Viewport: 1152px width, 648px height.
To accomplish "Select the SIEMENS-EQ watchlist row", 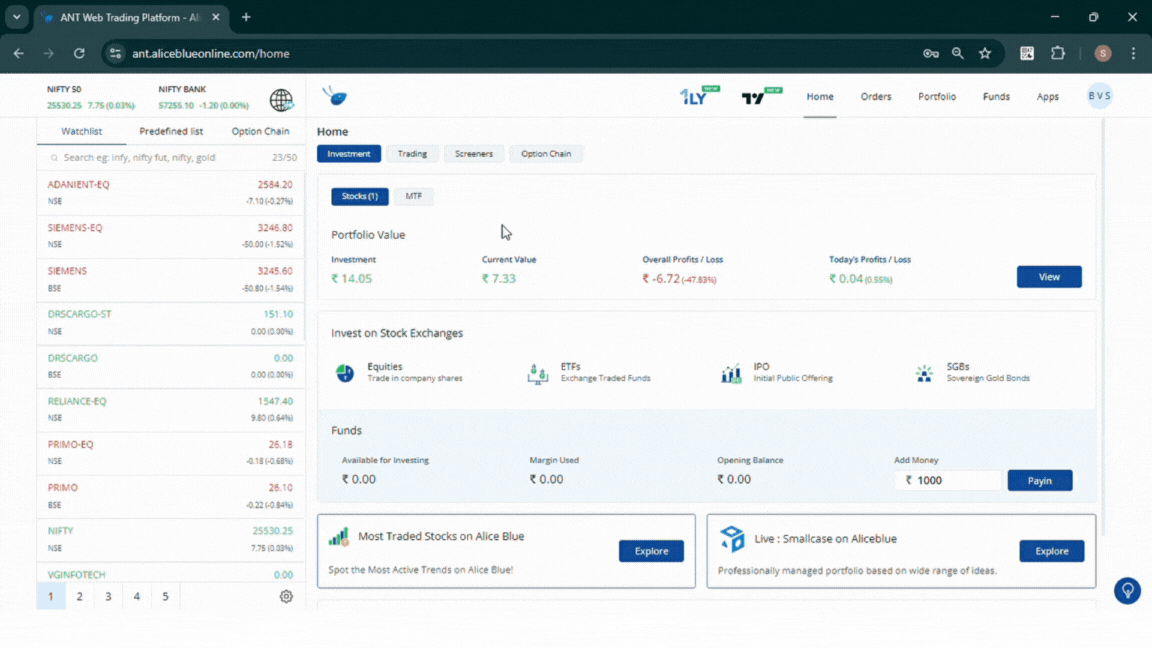I will [x=170, y=236].
